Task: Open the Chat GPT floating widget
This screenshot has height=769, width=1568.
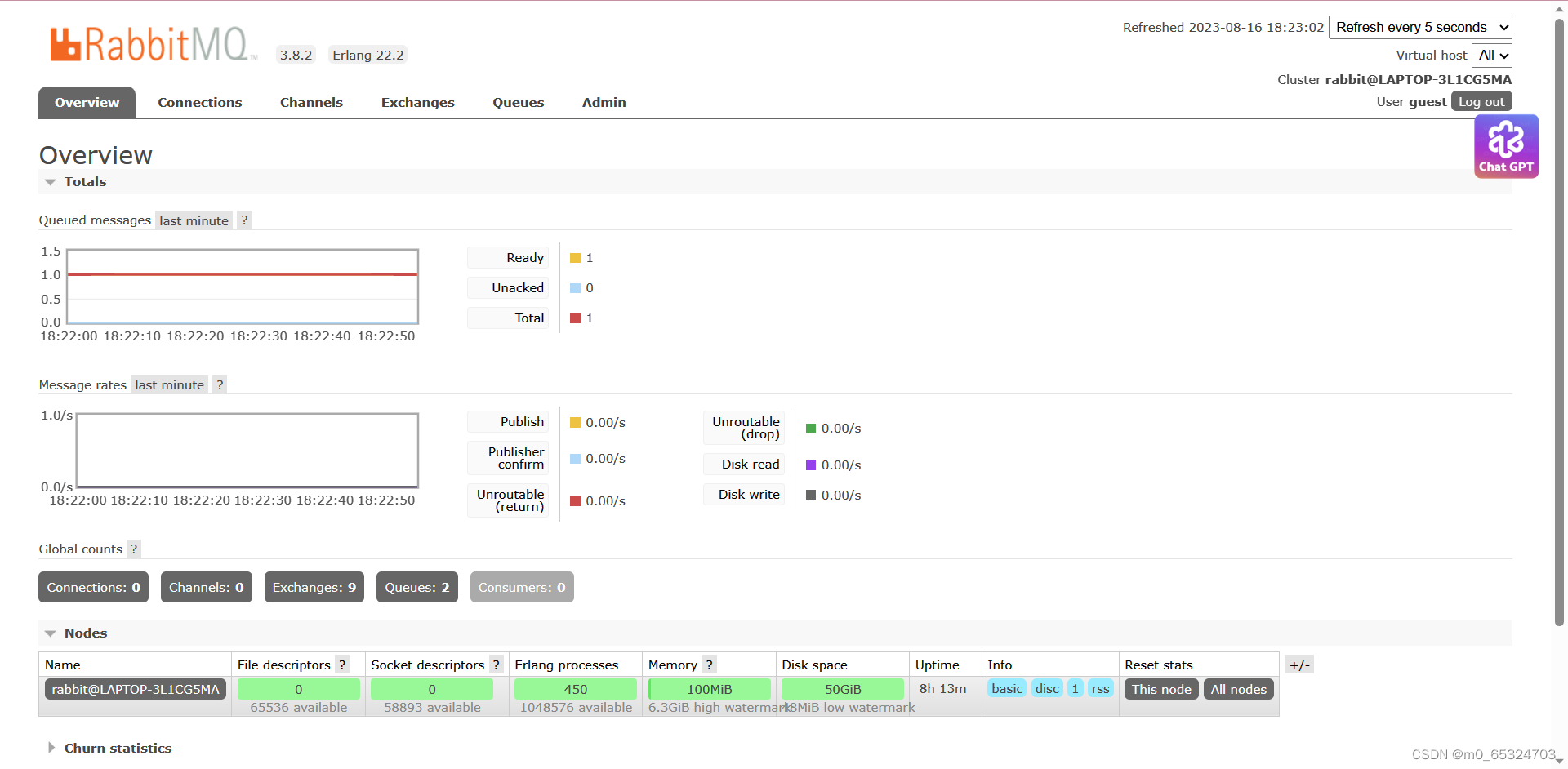Action: [1506, 146]
